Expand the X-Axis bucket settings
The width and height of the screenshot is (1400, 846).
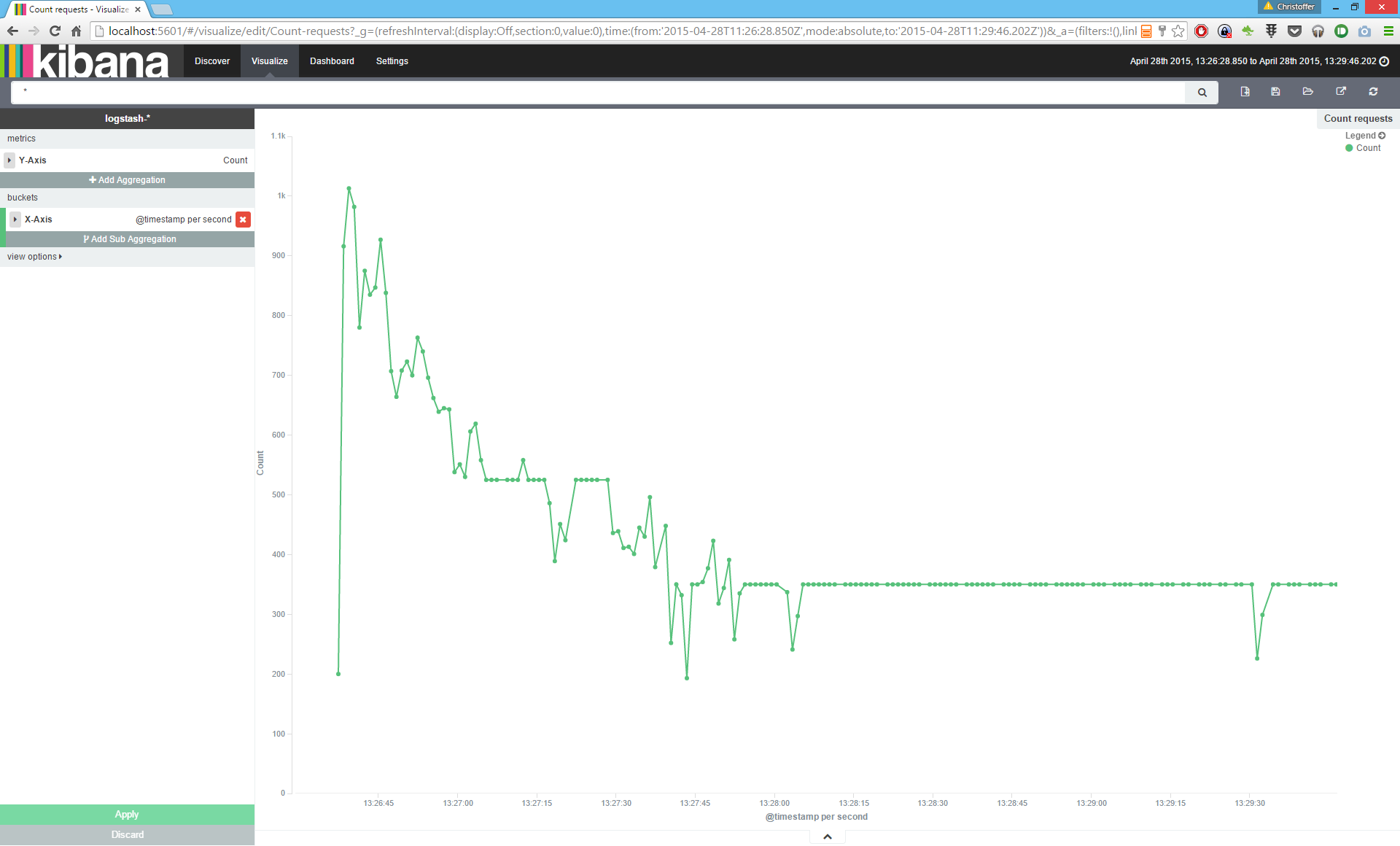15,220
